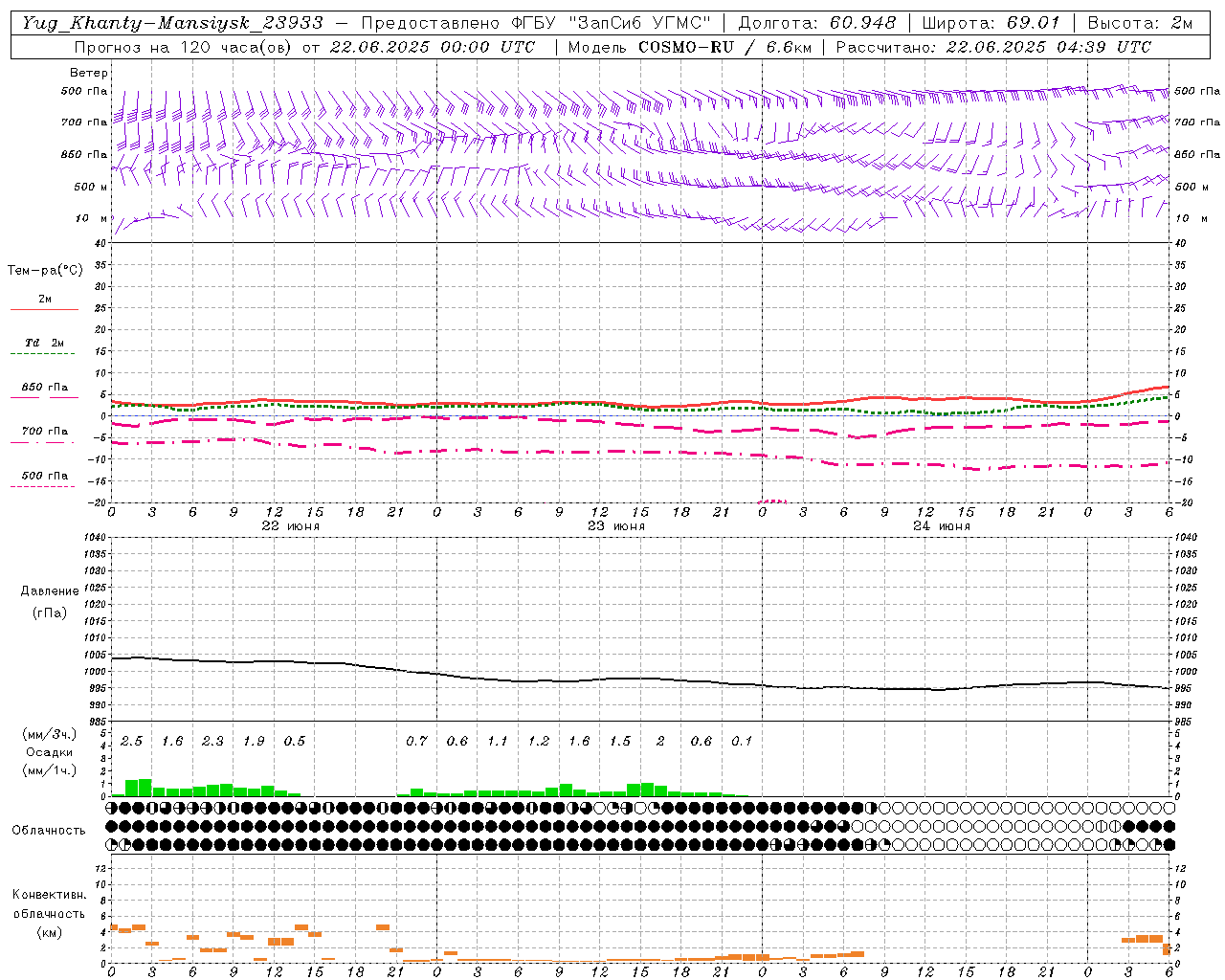Click the (мм/3ч.) precipitation unit label

pyautogui.click(x=50, y=735)
